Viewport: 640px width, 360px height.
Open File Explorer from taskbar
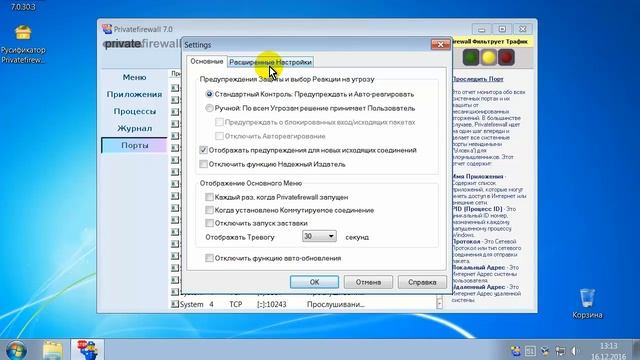[x=53, y=351]
